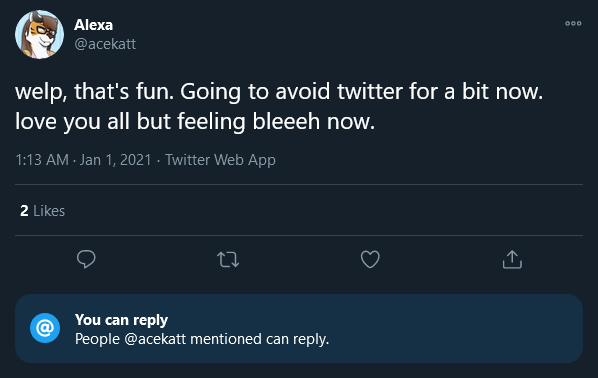The height and width of the screenshot is (378, 598).
Task: Click the line 'love you all but feeling bleeeh now'
Action: click(x=195, y=122)
